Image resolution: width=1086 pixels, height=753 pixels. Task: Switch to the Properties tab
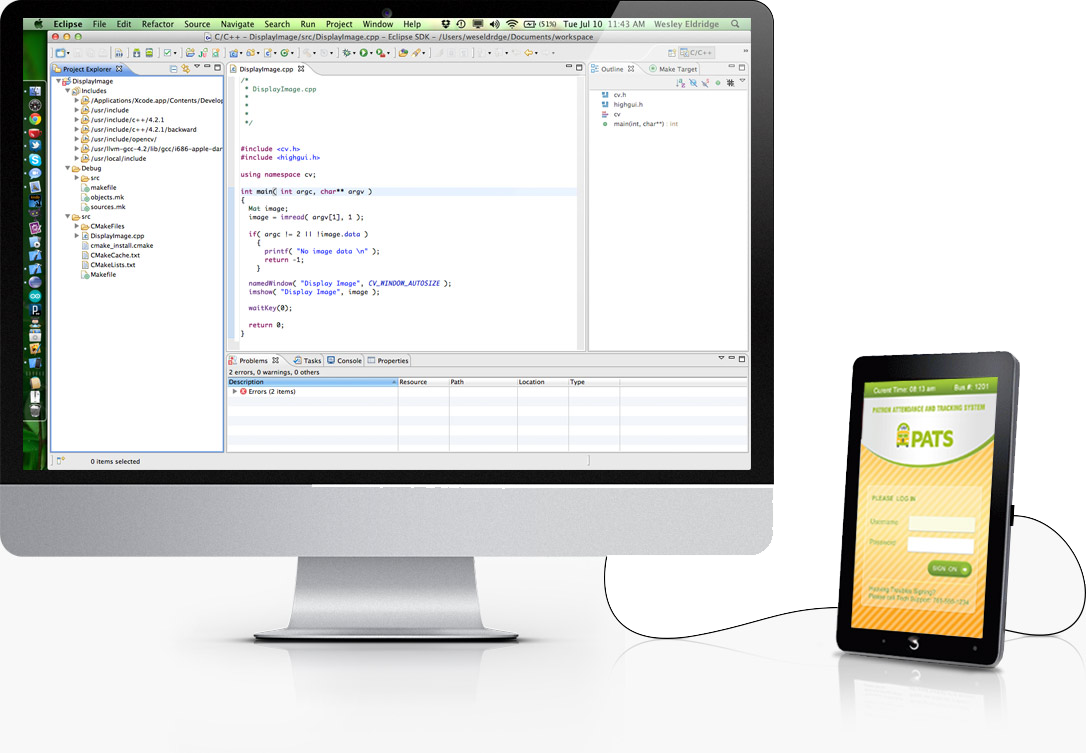click(388, 360)
